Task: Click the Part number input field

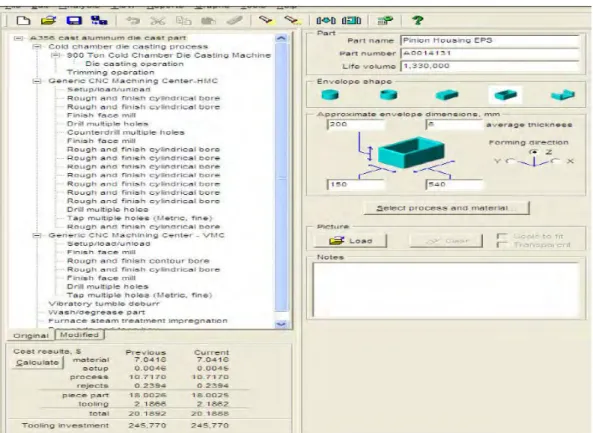Action: point(490,53)
